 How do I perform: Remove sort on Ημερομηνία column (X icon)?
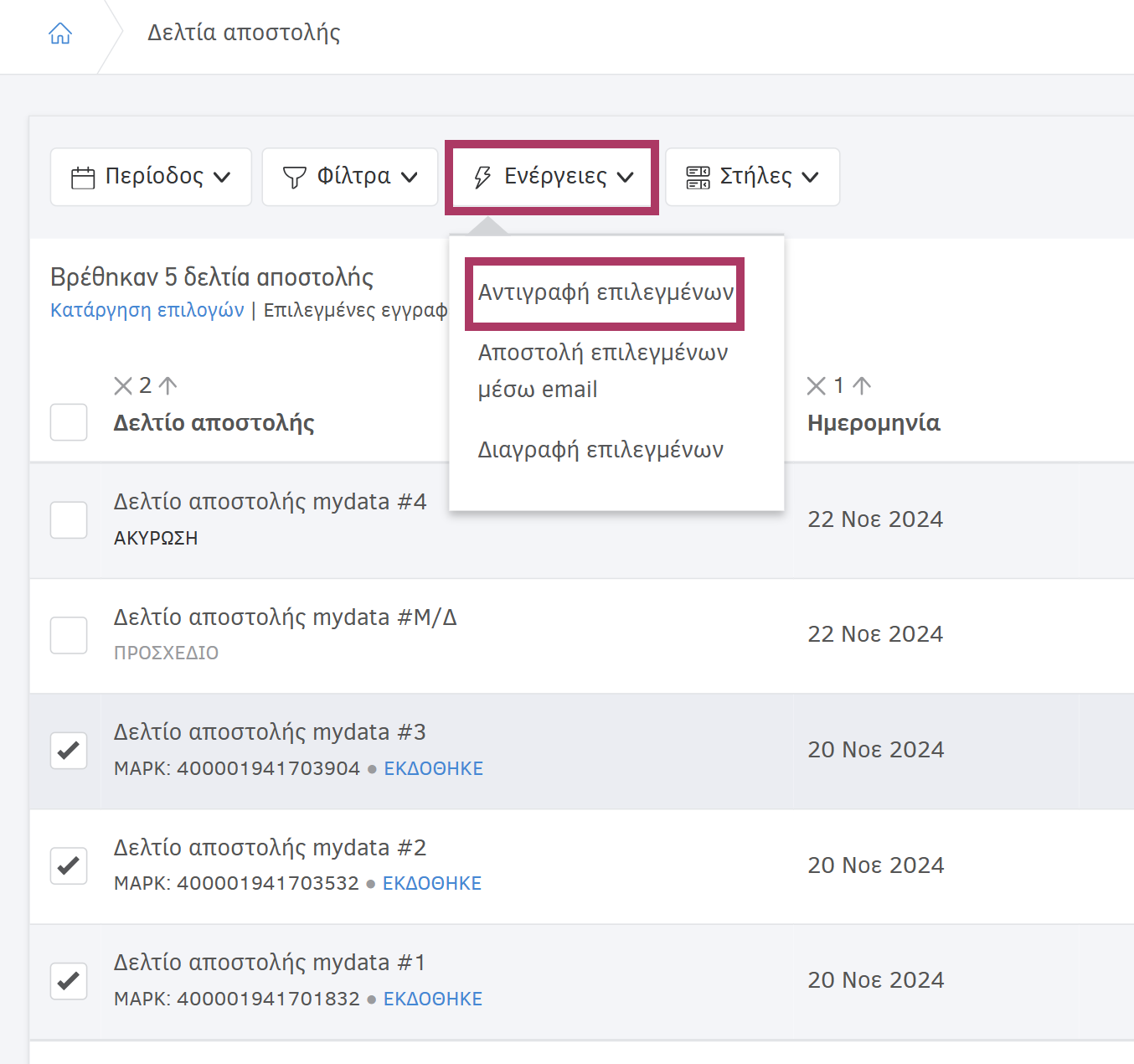[817, 385]
